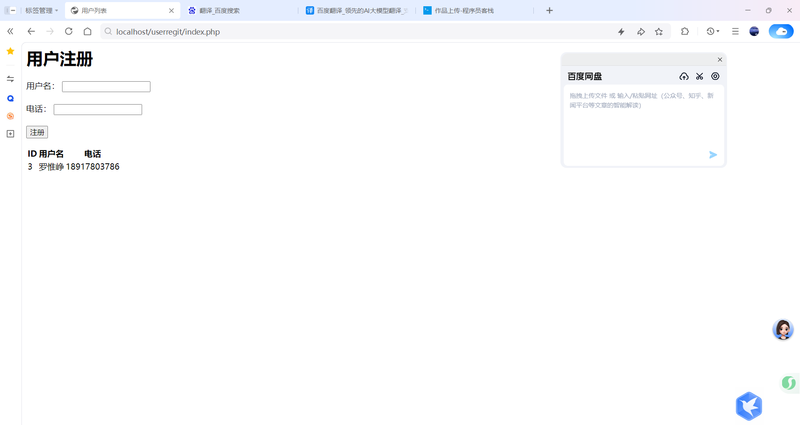This screenshot has width=800, height=425.
Task: Click the username 罗惟峥 in table
Action: (51, 167)
